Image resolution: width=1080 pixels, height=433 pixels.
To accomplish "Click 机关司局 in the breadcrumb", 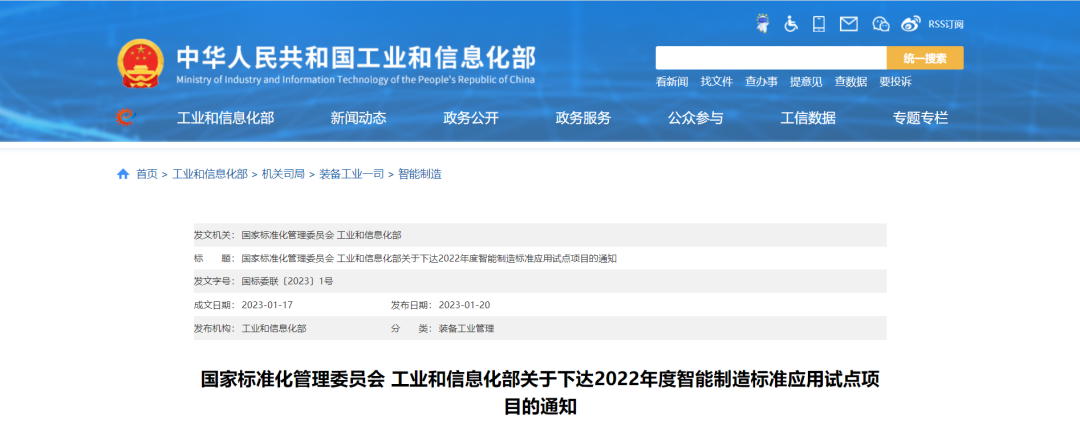I will click(283, 174).
